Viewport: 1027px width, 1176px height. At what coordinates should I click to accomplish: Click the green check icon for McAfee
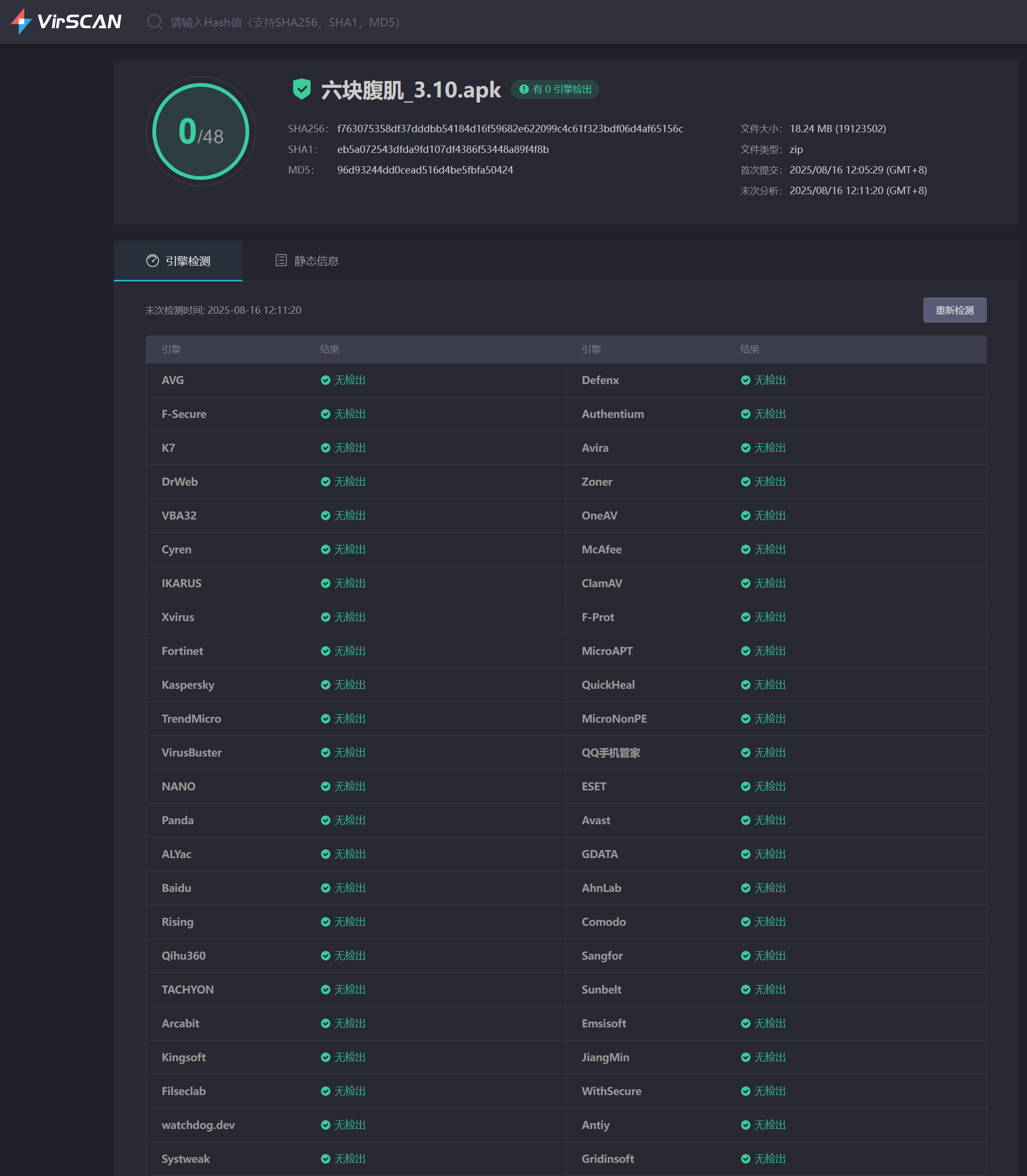(746, 549)
